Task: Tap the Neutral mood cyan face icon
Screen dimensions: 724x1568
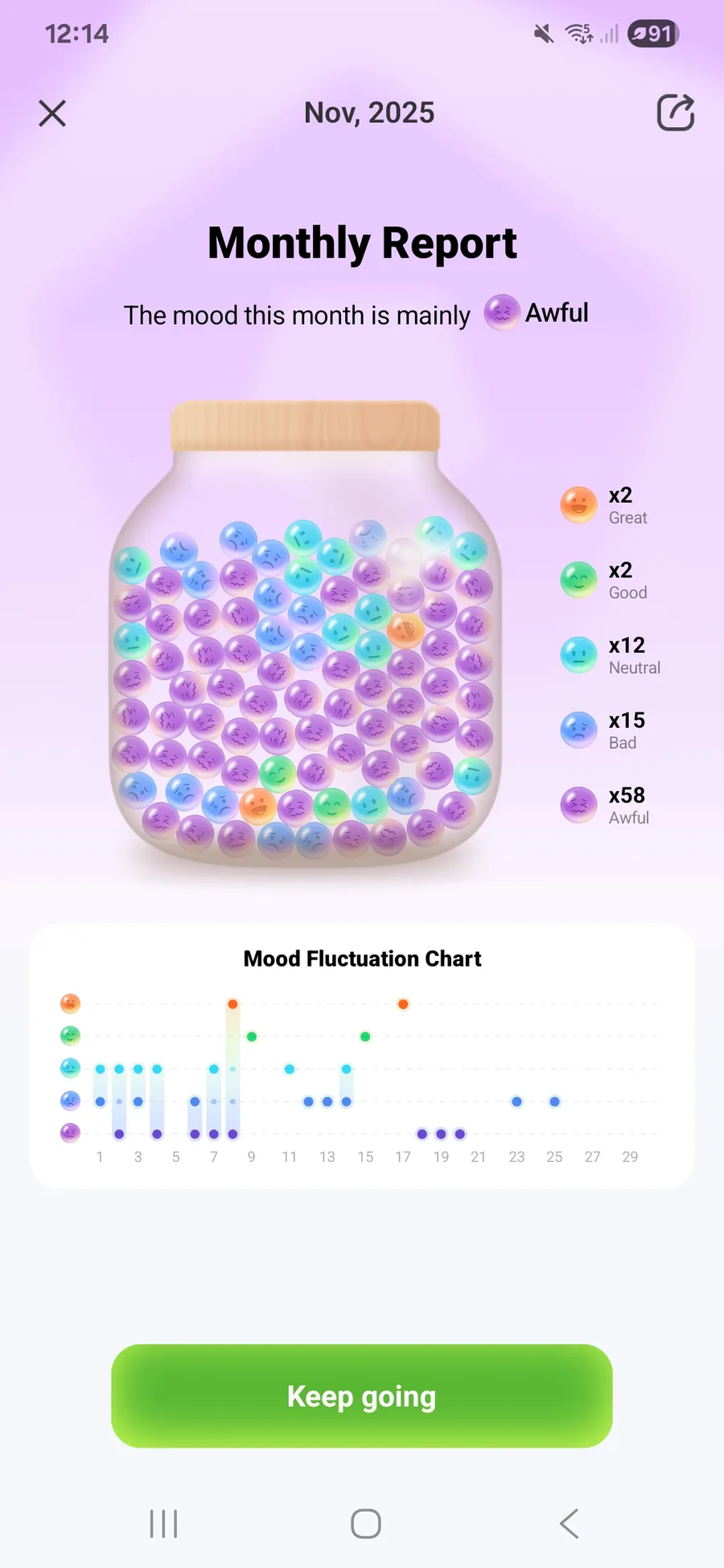Action: click(578, 655)
